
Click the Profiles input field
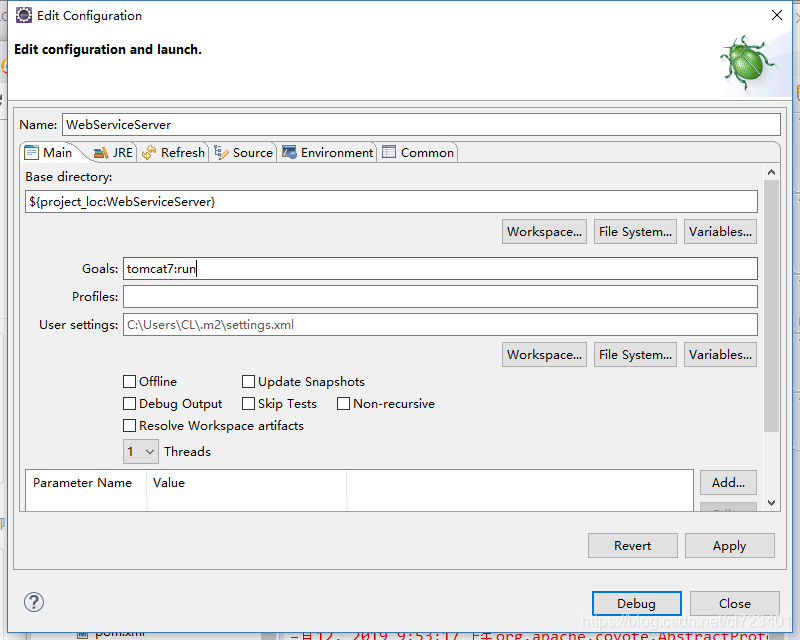click(x=440, y=297)
